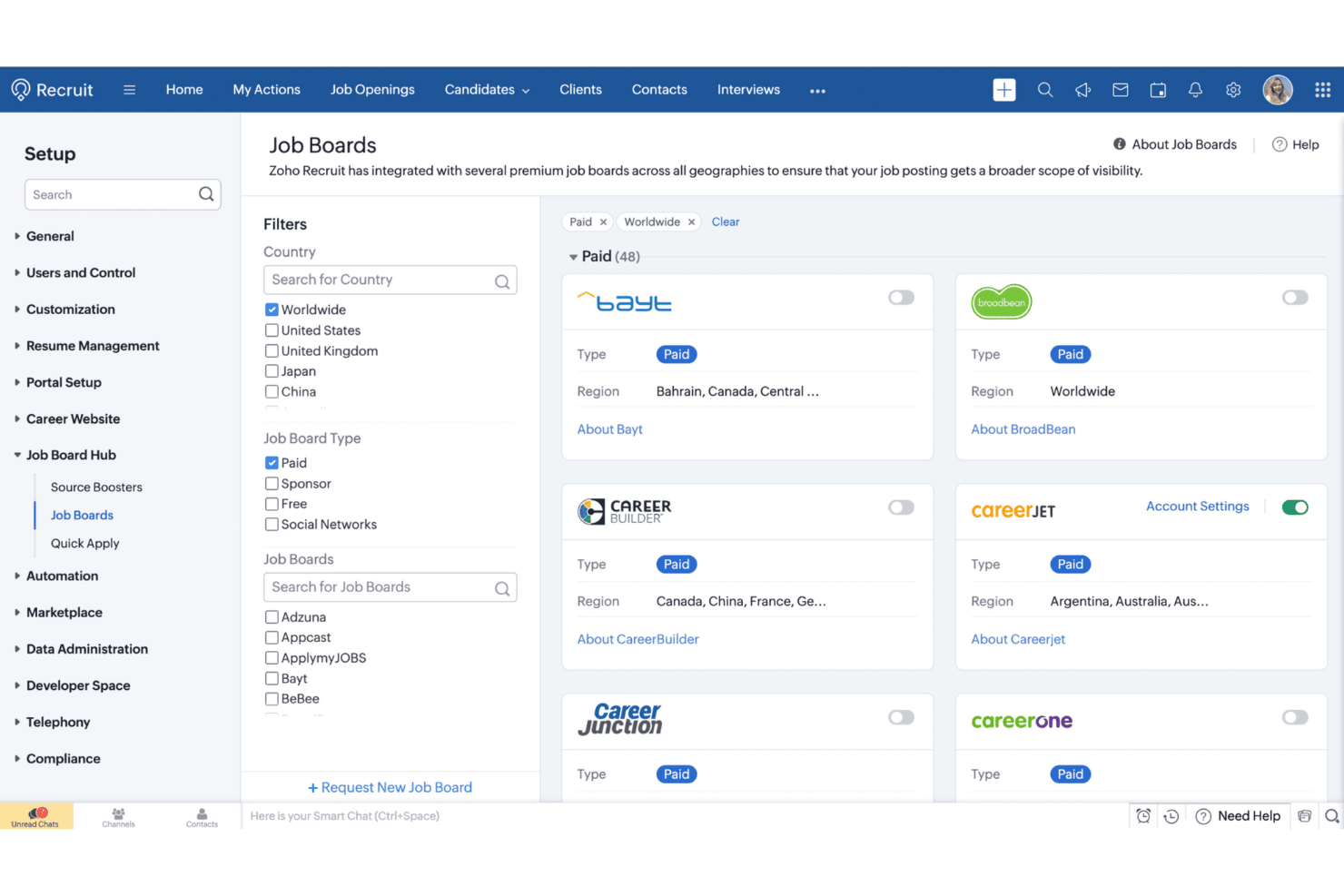Image resolution: width=1344 pixels, height=896 pixels.
Task: Clear all applied filters
Action: pos(726,222)
